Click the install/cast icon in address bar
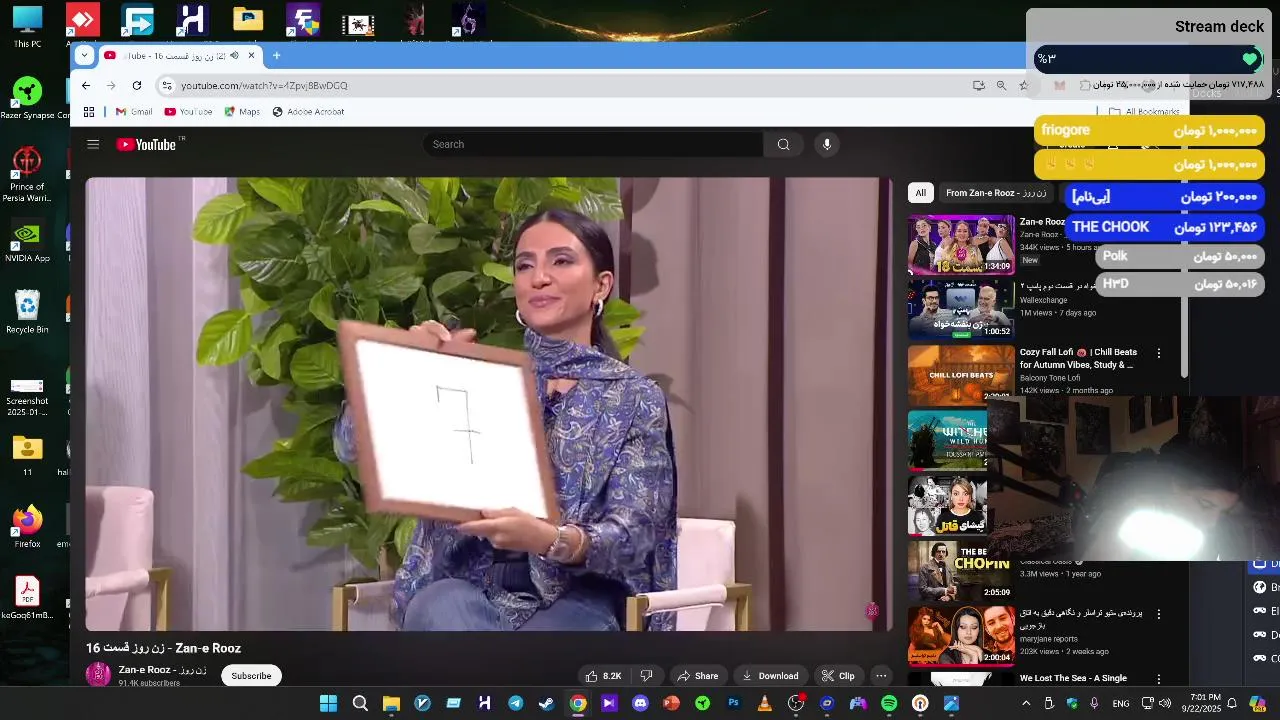1280x720 pixels. (979, 85)
